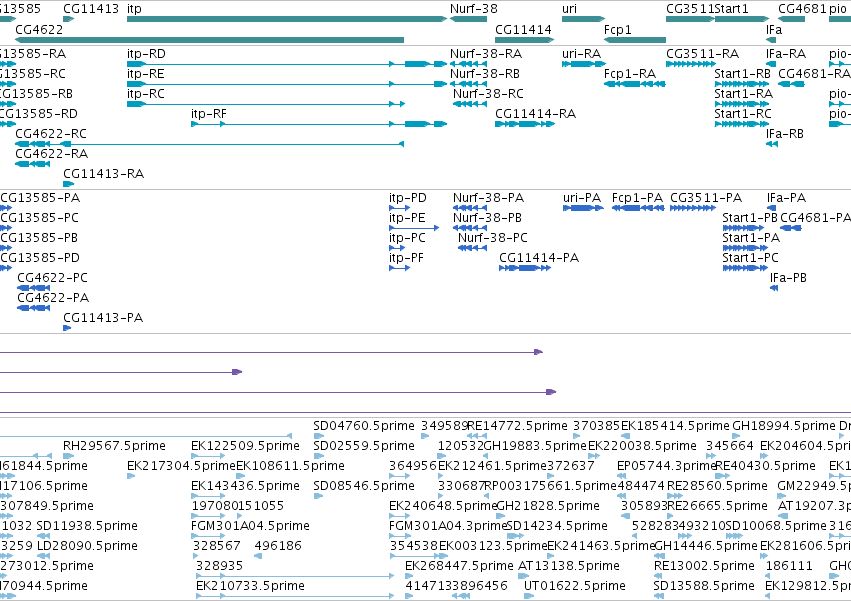Open the CG4622-RA transcript label
Viewport: 851px width, 601px height.
(52, 154)
